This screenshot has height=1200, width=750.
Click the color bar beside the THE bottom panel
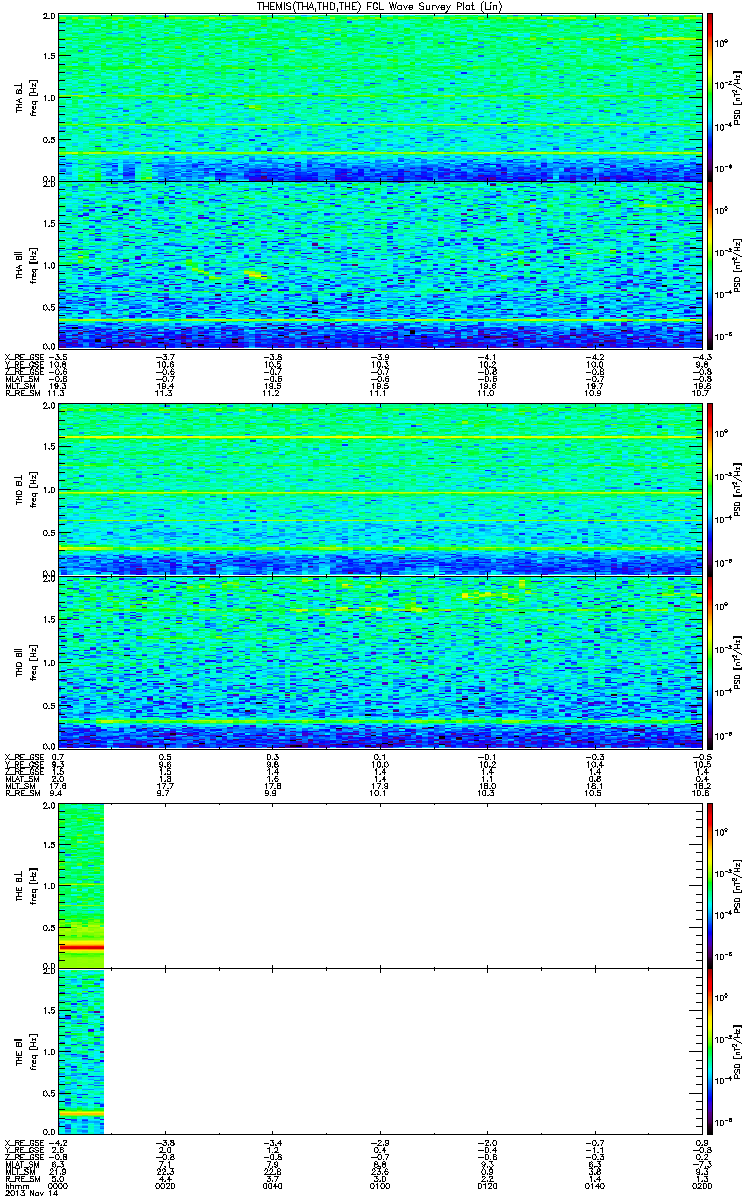tap(710, 1051)
